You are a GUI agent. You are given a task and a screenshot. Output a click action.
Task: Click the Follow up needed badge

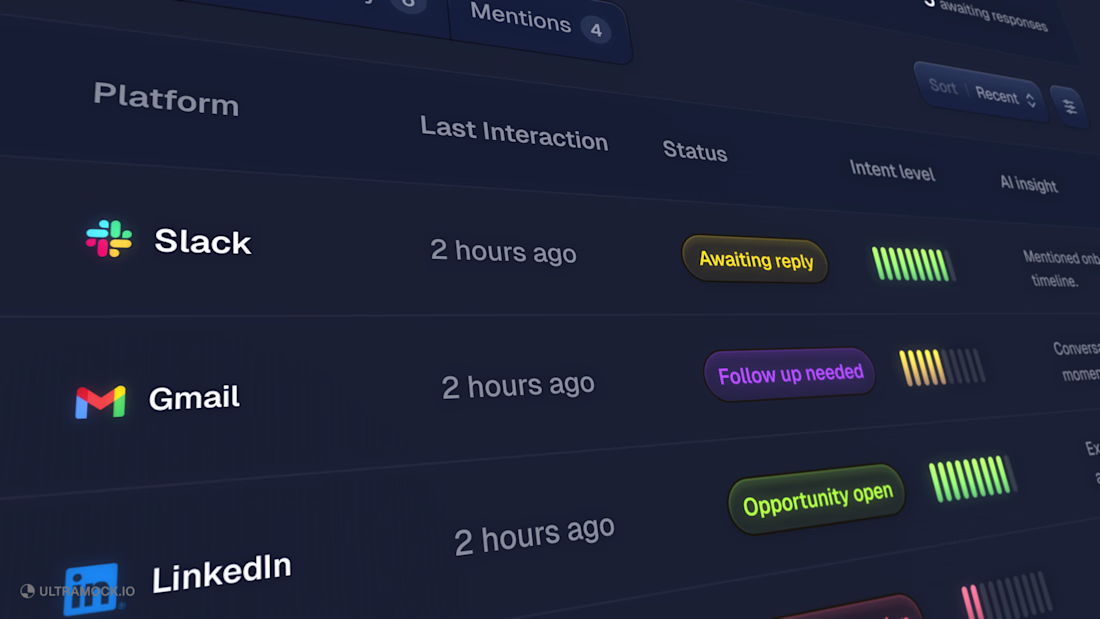click(x=790, y=374)
